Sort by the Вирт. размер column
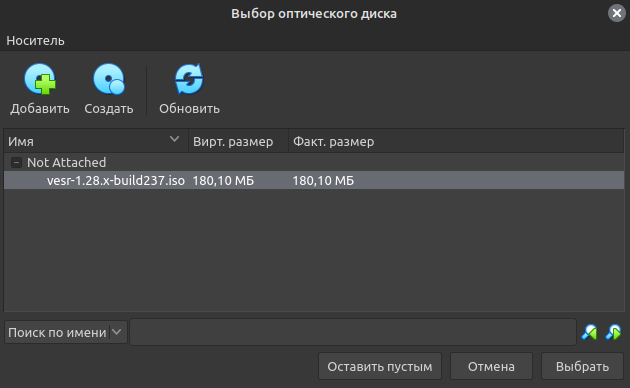The width and height of the screenshot is (630, 388). tap(238, 141)
